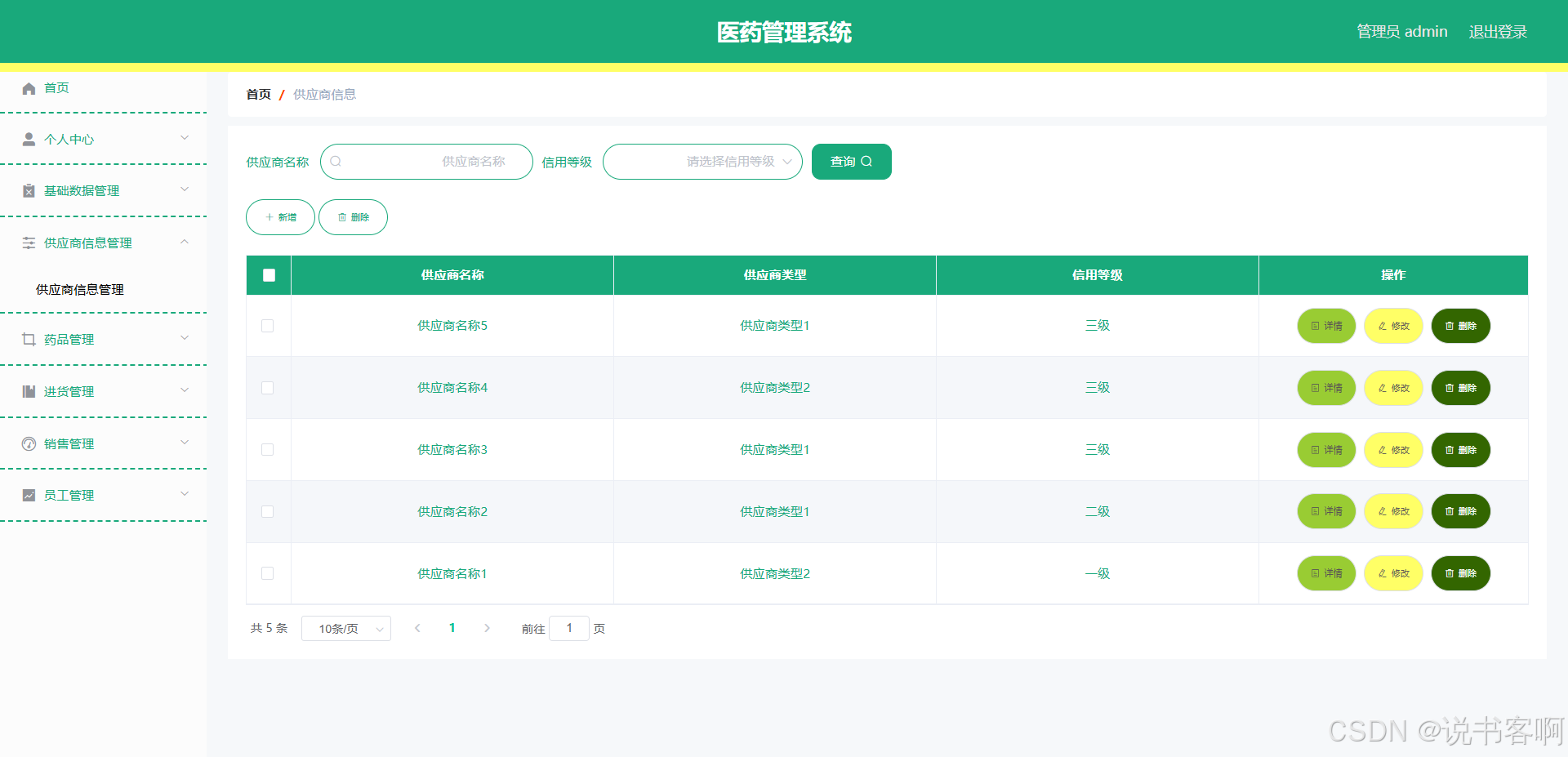Collapse the 供应商信息管理 sidebar section
Screen dimensions: 1568x757
(x=185, y=242)
